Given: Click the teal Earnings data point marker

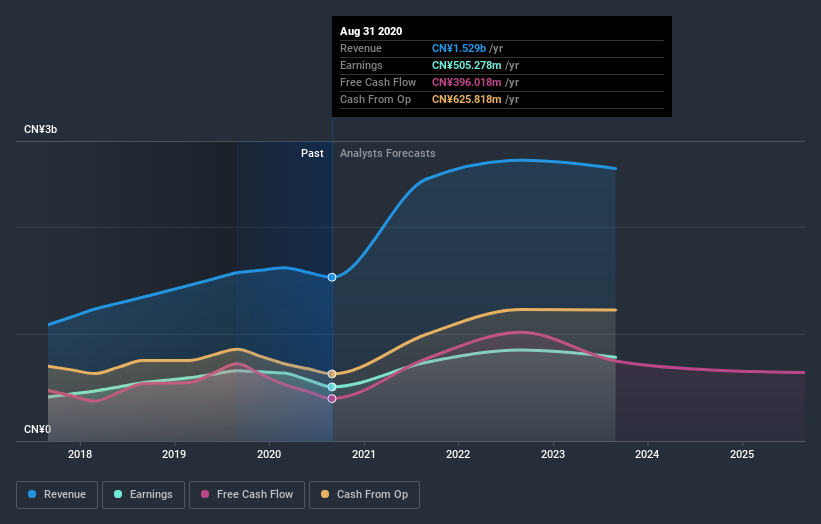Looking at the screenshot, I should click(332, 387).
